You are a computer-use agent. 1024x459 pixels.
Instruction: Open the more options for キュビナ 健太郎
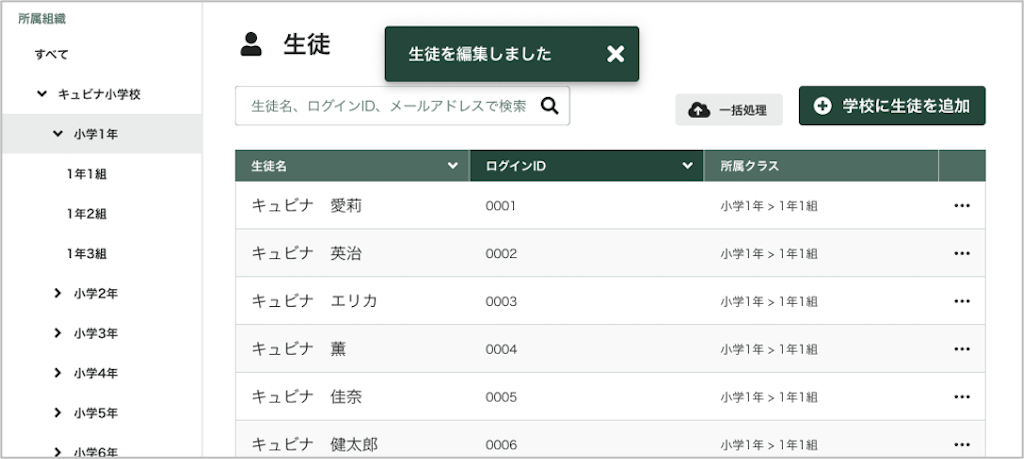961,445
